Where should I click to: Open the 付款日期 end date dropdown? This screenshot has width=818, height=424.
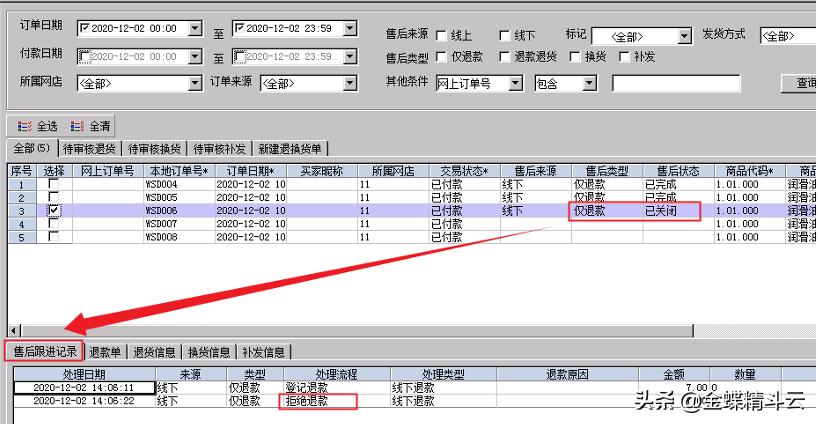coord(350,56)
